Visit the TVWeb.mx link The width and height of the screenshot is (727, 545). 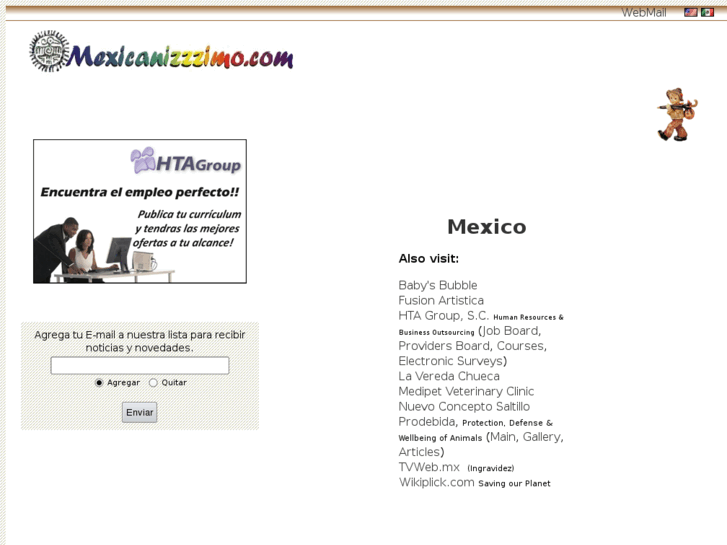click(429, 467)
